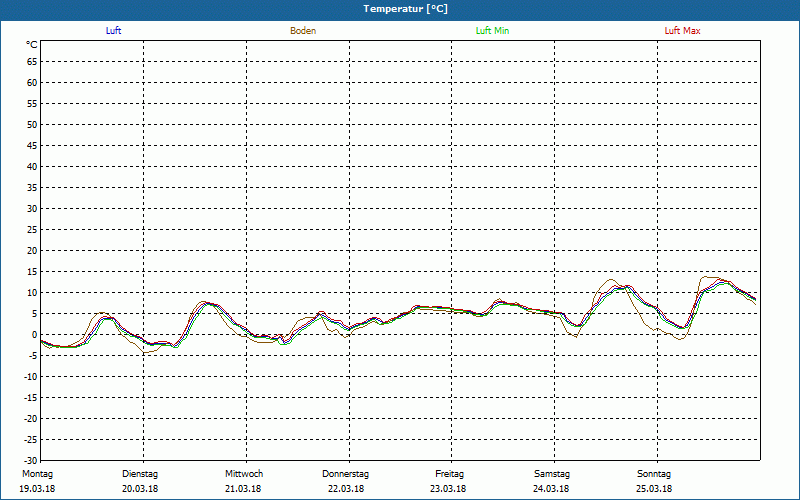Image resolution: width=800 pixels, height=500 pixels.
Task: Click the Temperatur [°C] chart title
Action: pos(406,9)
